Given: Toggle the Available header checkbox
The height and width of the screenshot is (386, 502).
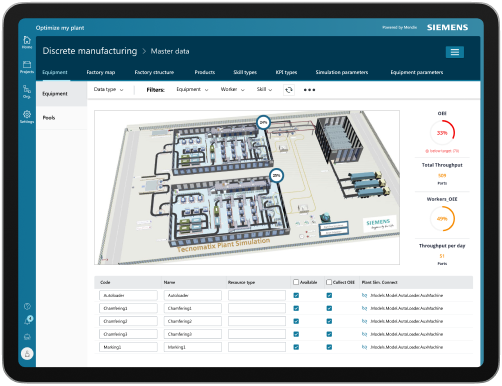Looking at the screenshot, I should coord(296,282).
